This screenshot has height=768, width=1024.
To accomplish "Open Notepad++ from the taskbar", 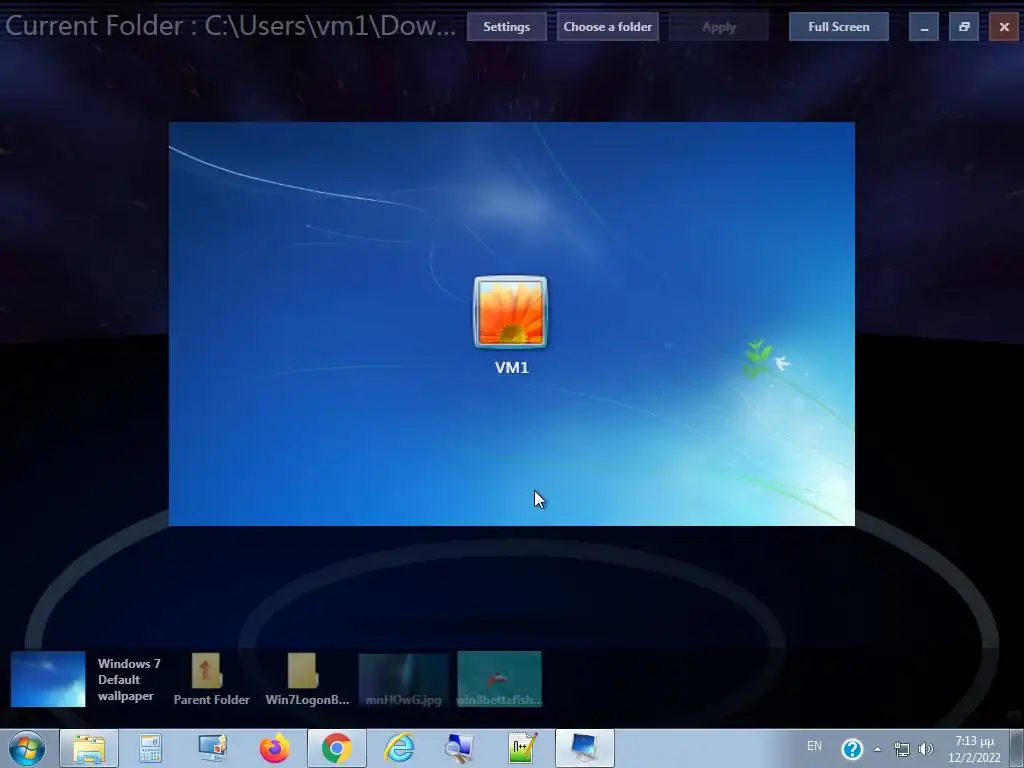I will pos(522,748).
